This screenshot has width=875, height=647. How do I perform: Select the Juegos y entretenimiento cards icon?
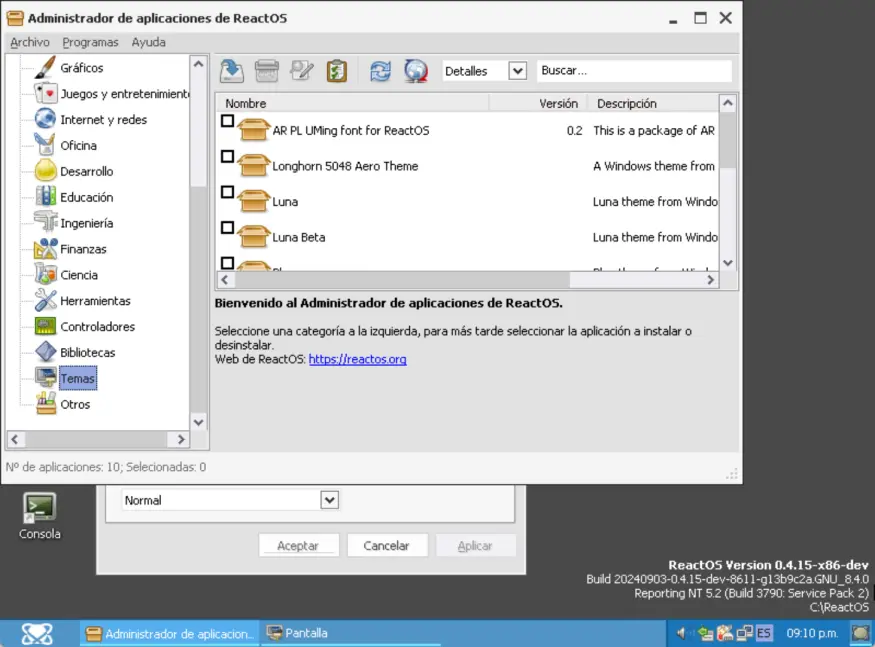(45, 94)
